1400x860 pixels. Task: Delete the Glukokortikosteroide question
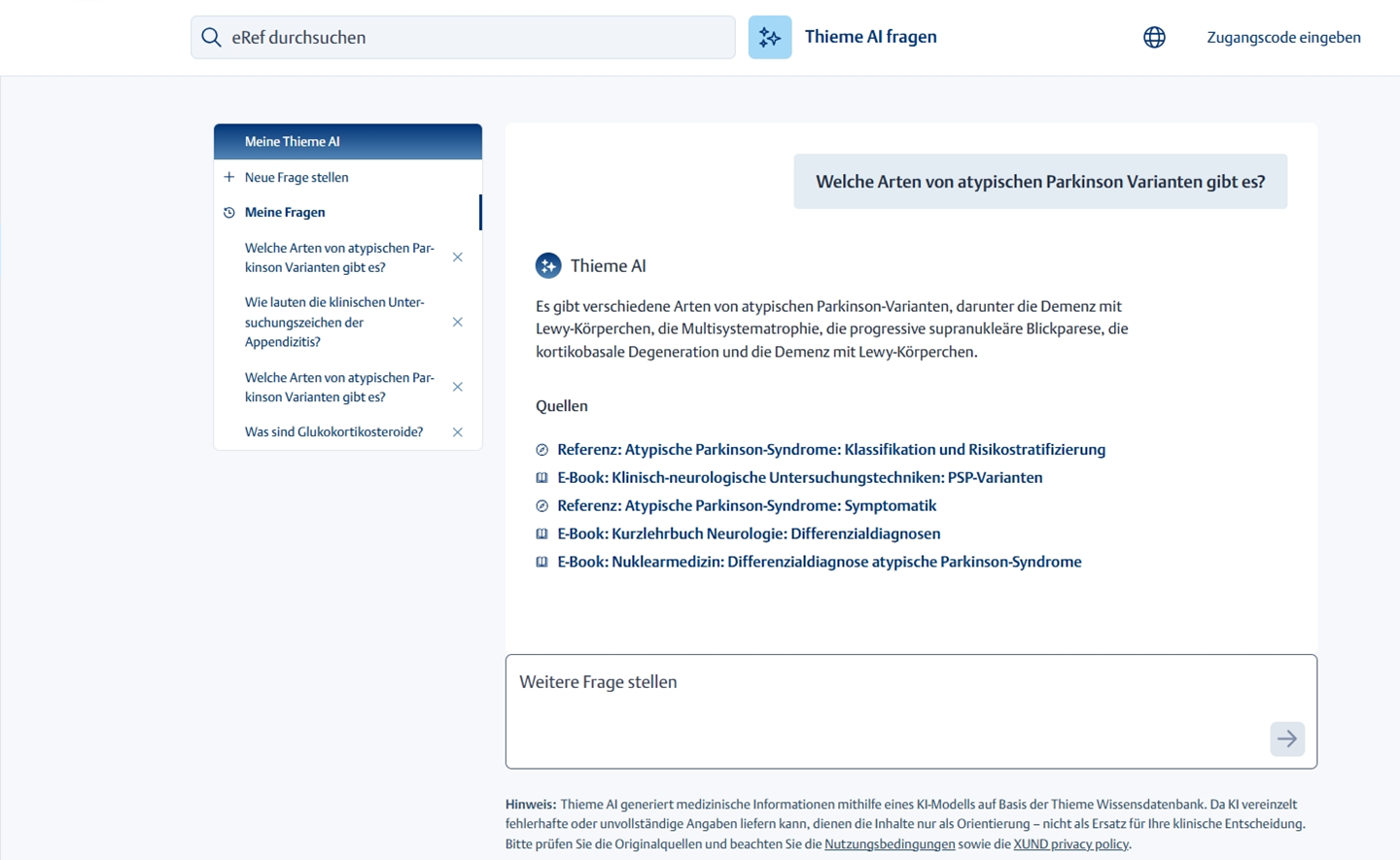pos(458,431)
